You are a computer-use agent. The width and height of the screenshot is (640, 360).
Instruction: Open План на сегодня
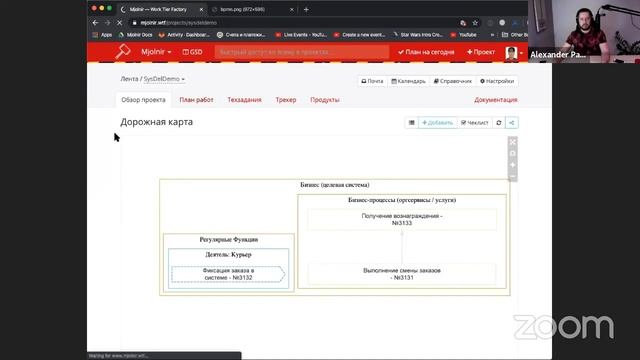click(426, 52)
